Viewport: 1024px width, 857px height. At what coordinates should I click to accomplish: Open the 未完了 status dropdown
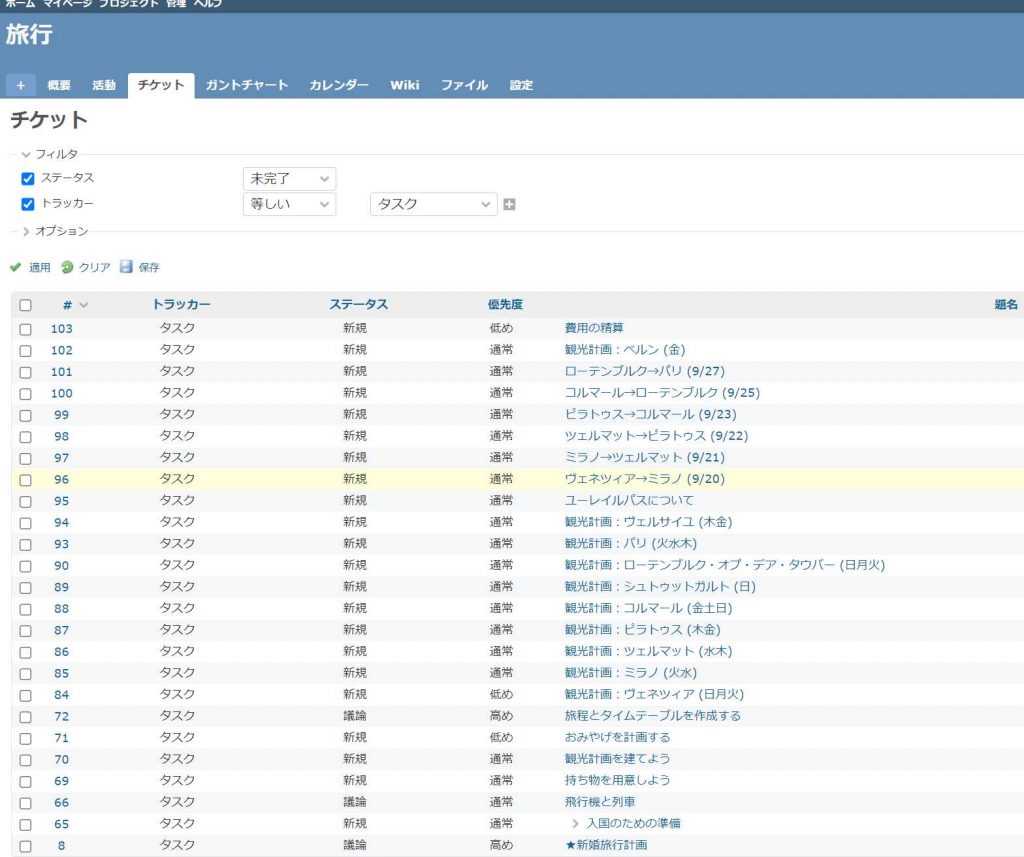tap(289, 178)
